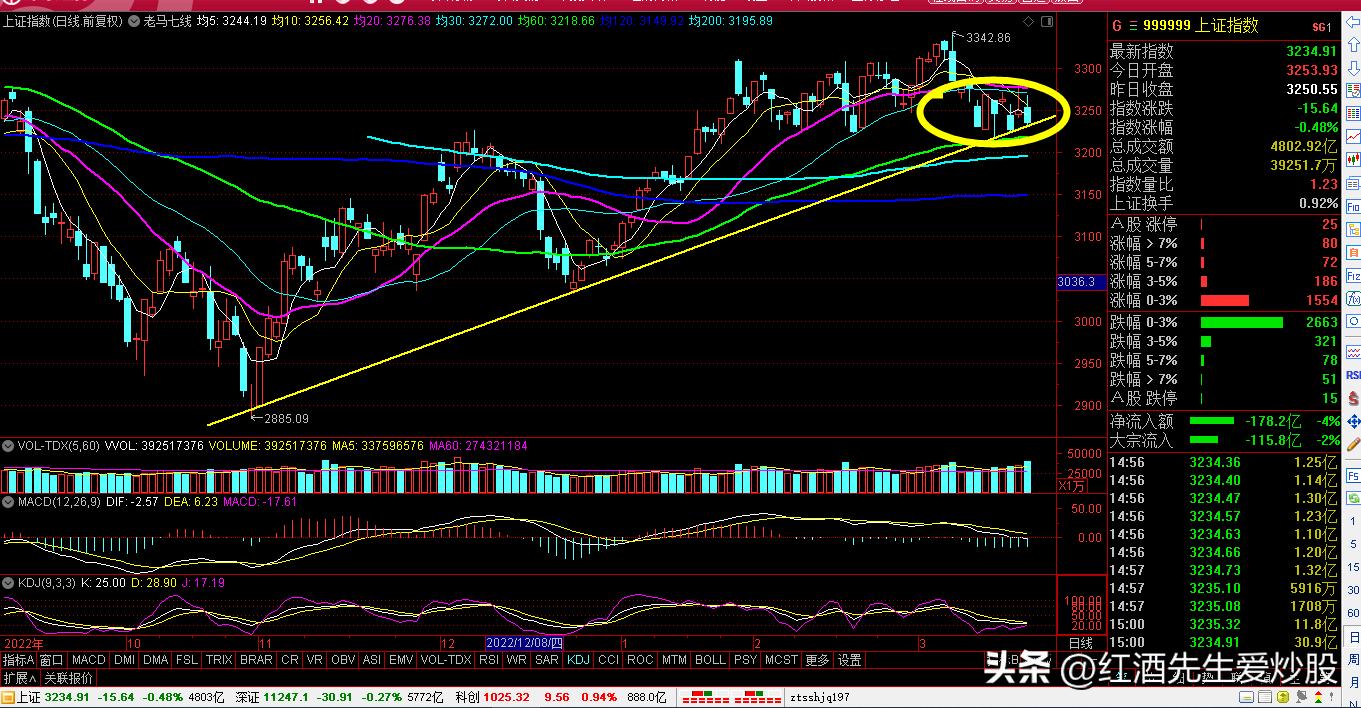
Task: Select the OBV indicator tab
Action: coord(343,660)
